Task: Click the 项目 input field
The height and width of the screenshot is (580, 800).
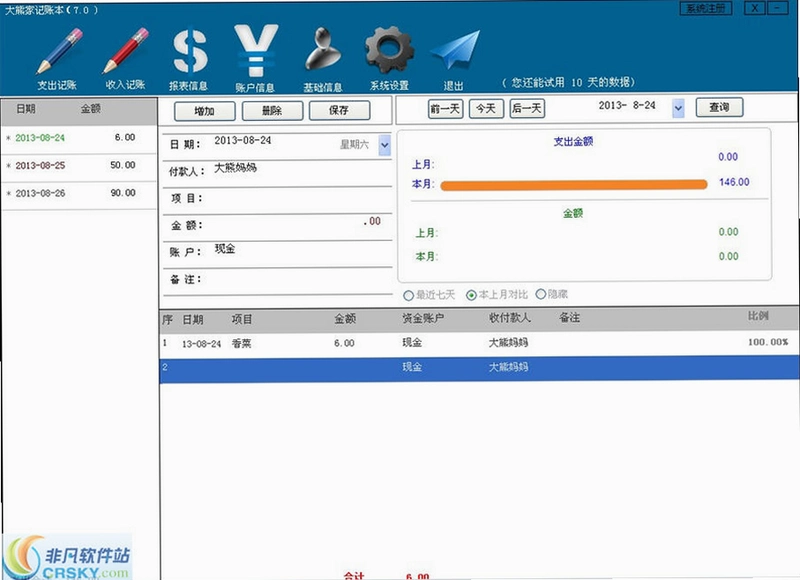Action: [301, 199]
